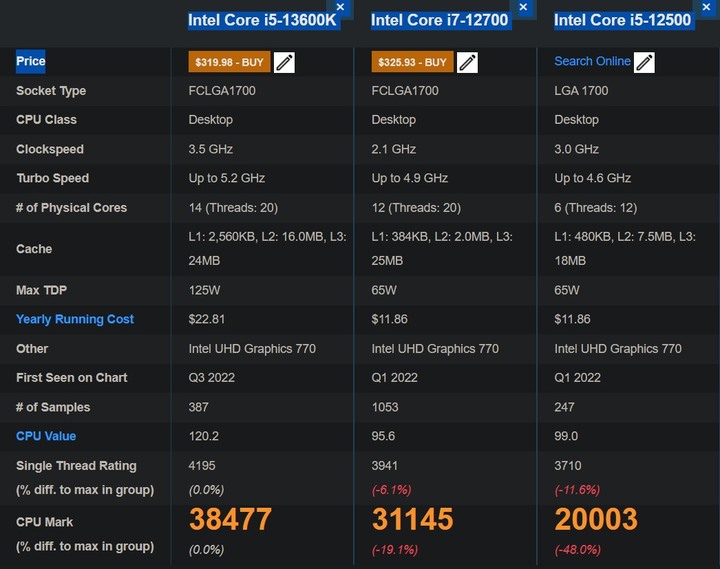The width and height of the screenshot is (720, 569).
Task: Click the LGA 1700 socket value
Action: [581, 91]
